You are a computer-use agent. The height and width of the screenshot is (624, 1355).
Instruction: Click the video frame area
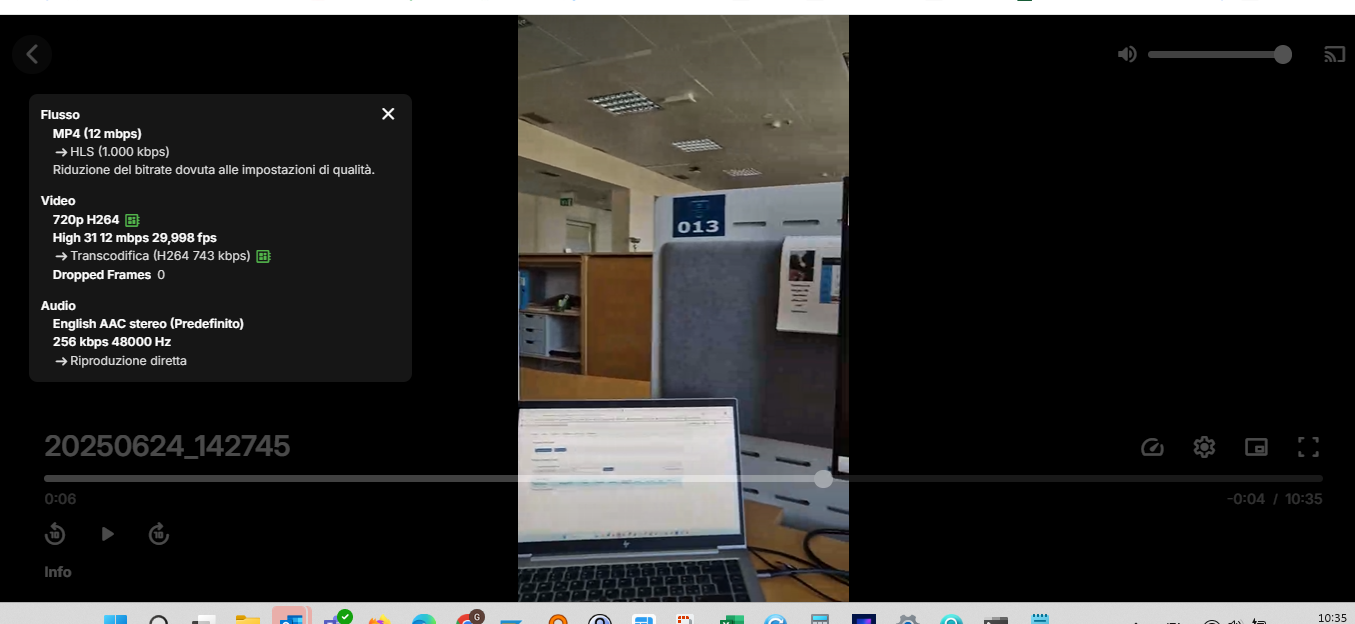click(x=683, y=308)
